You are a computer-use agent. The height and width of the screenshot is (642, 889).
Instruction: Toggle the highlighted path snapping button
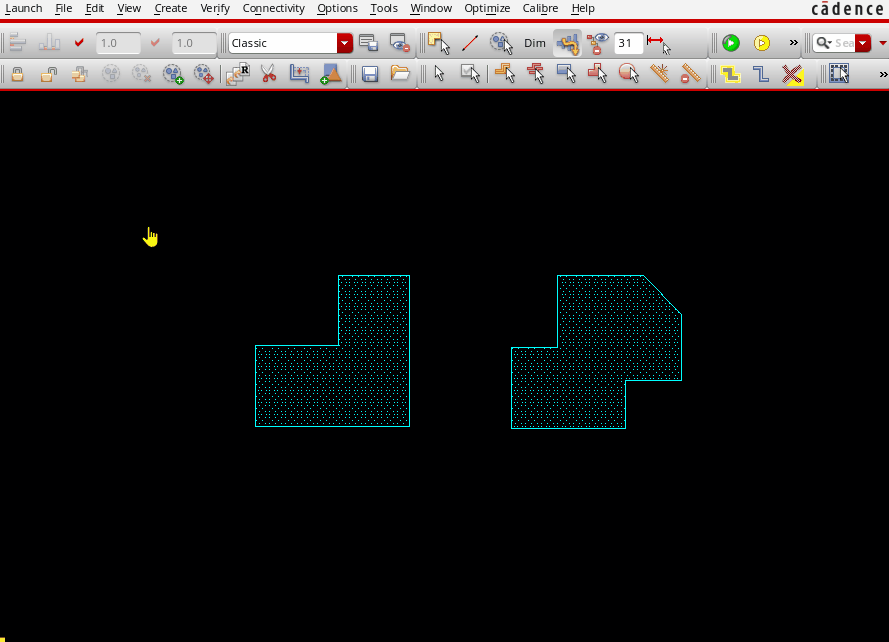pos(567,43)
